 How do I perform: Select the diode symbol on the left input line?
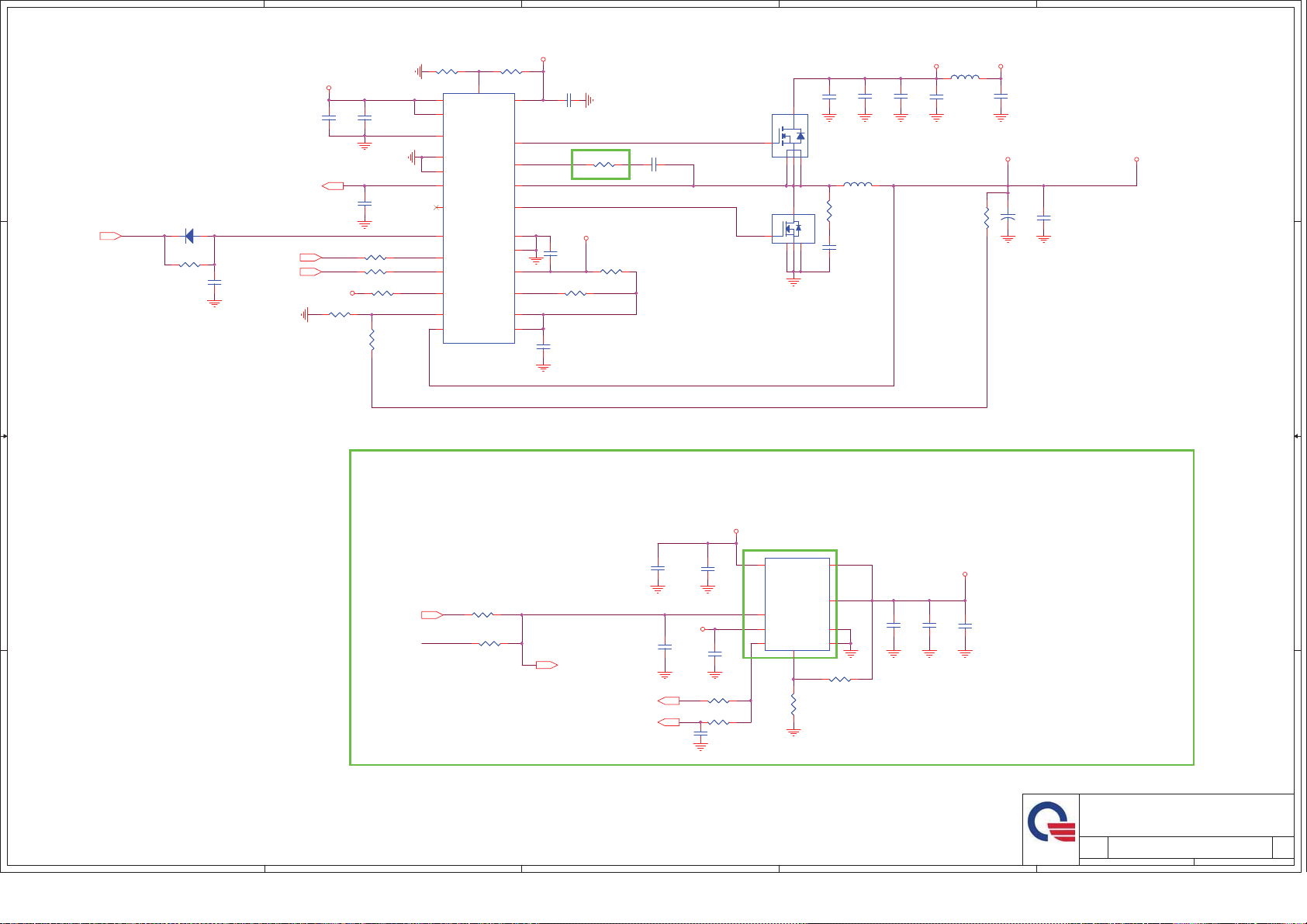[188, 236]
